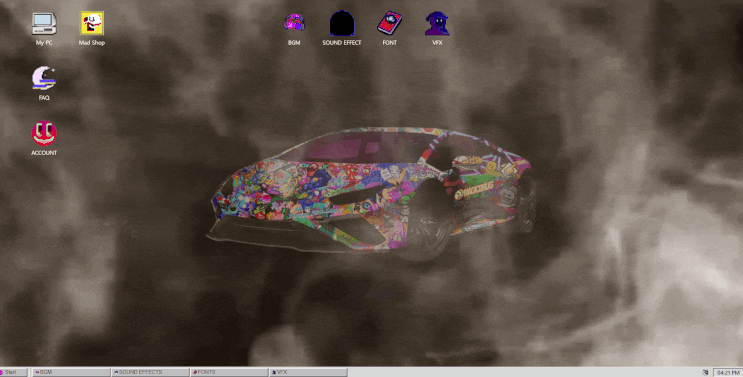The image size is (743, 377).
Task: Click the Start button in taskbar
Action: pos(14,373)
